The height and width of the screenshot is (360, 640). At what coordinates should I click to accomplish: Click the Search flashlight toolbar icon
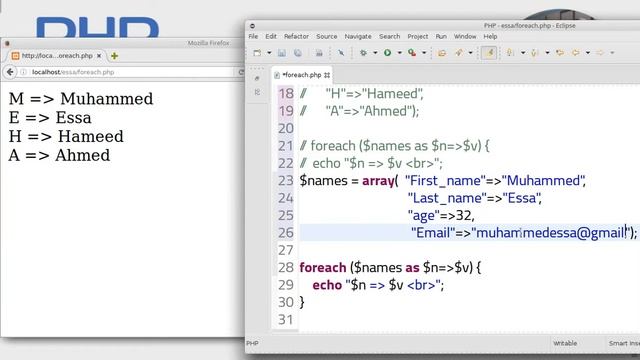[459, 53]
